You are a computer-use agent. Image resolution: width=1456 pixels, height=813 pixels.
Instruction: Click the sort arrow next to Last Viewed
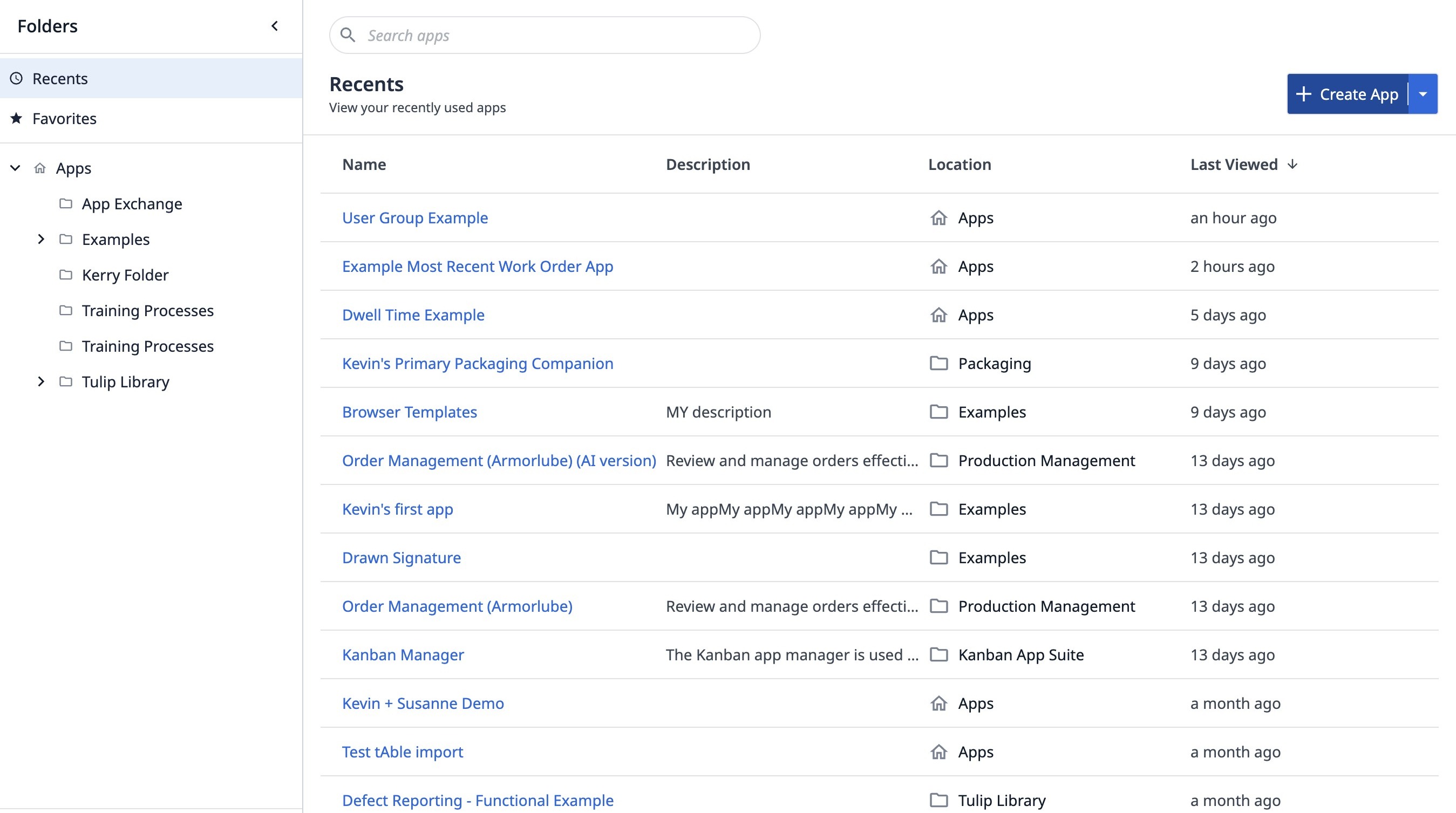1292,165
